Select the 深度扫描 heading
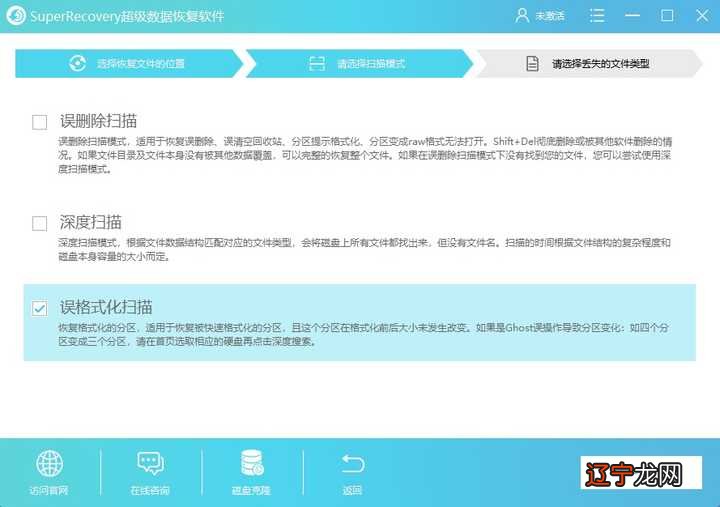This screenshot has width=720, height=507. pos(90,222)
